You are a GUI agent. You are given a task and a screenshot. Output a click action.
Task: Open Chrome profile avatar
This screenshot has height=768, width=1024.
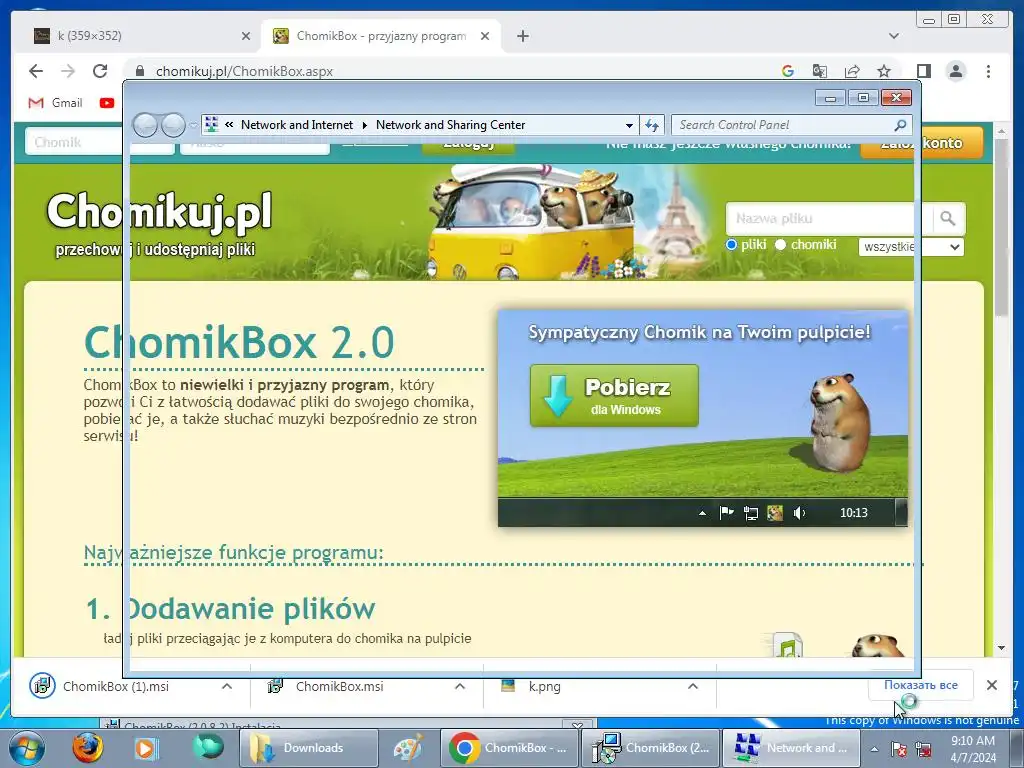click(x=956, y=71)
